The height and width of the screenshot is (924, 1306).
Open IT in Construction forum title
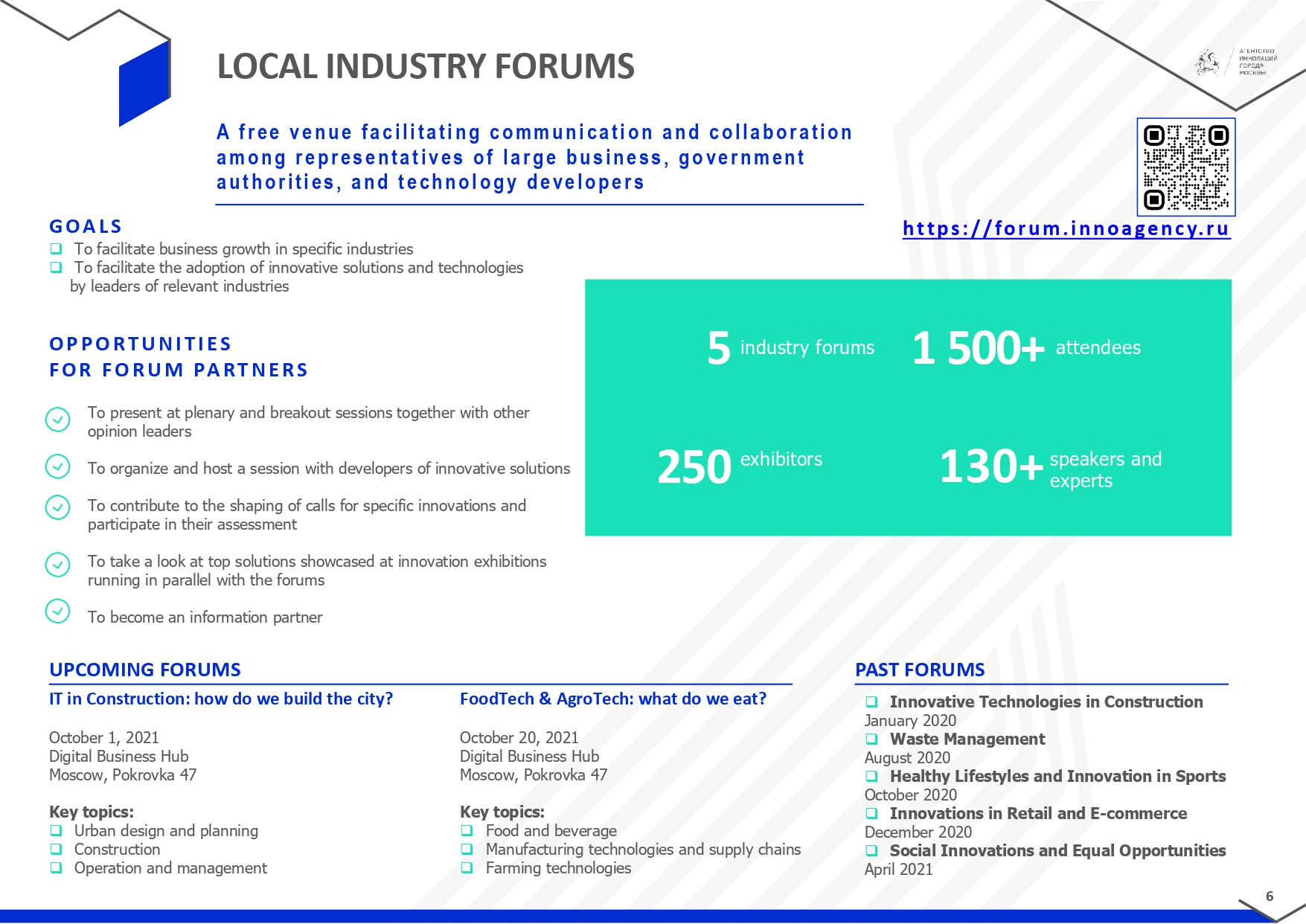point(221,699)
